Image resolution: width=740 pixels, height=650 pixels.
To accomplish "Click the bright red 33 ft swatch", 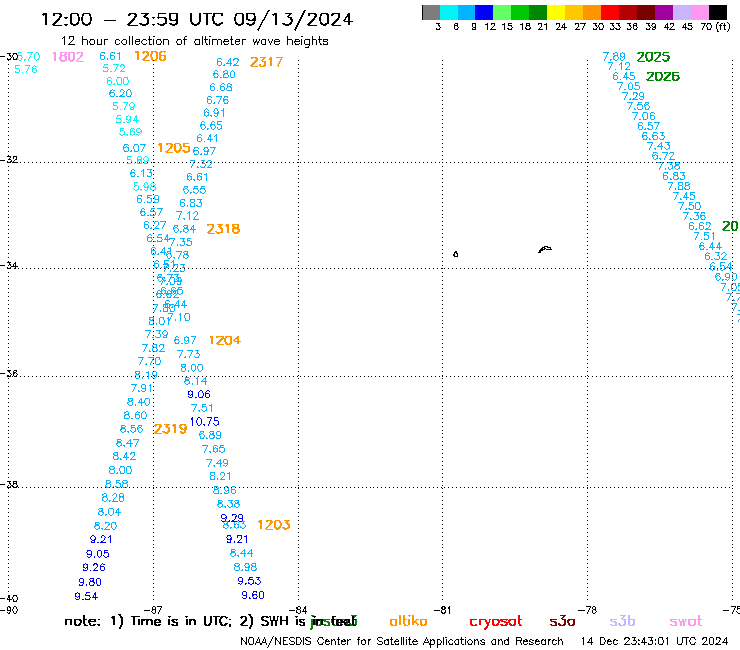I will click(x=610, y=12).
